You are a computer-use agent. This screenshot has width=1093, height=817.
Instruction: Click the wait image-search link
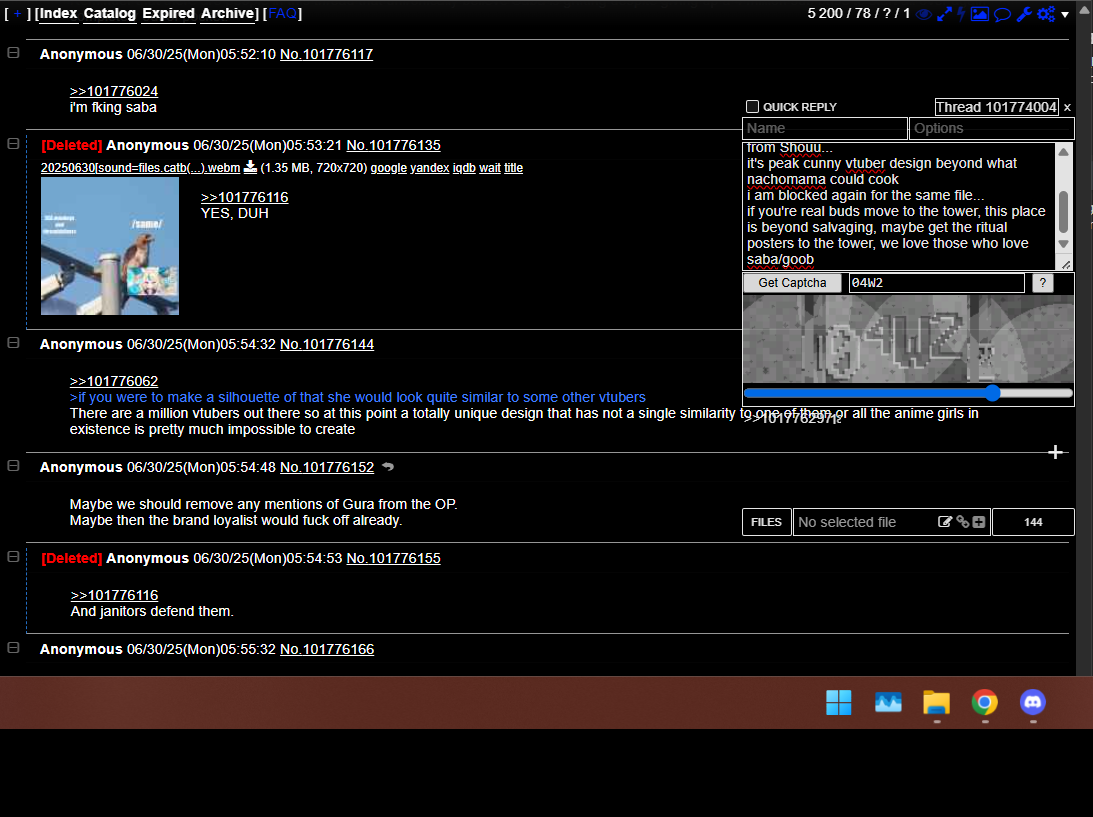point(490,168)
